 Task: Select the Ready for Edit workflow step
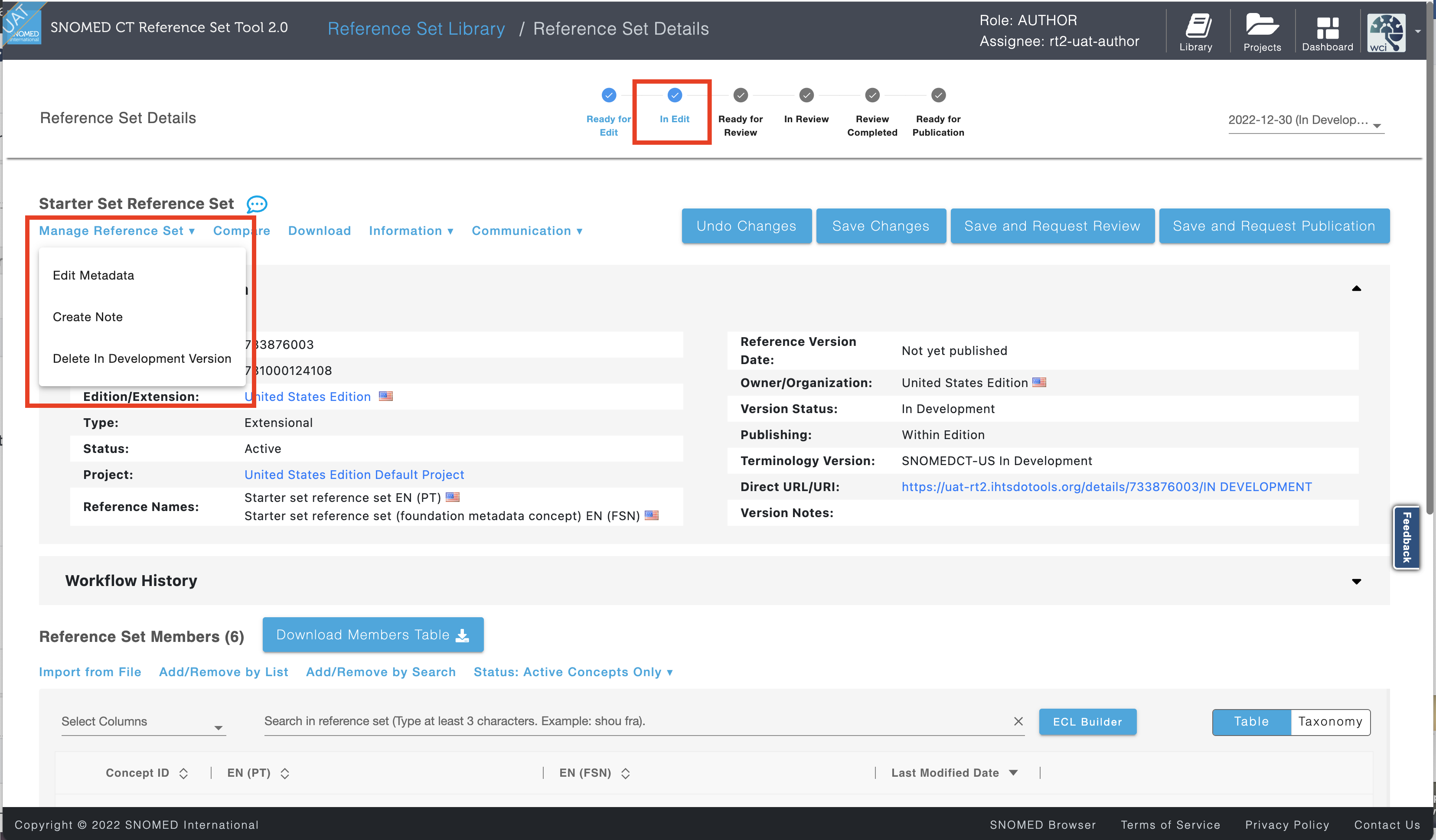coord(609,95)
